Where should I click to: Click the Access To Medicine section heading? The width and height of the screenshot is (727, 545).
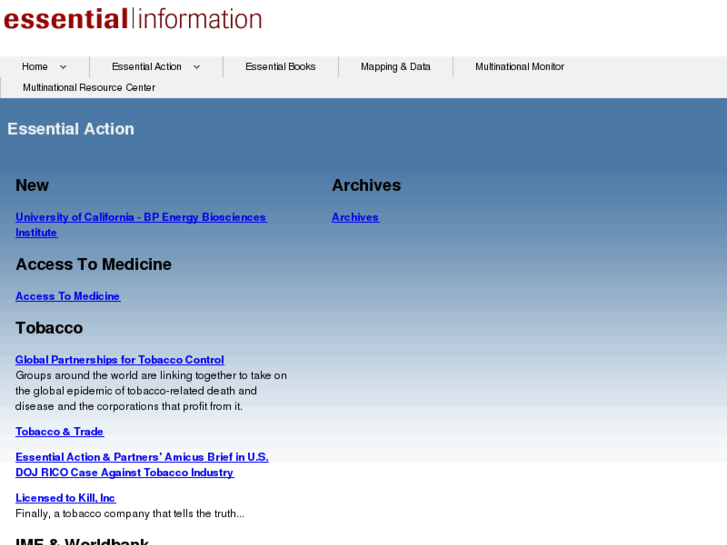click(x=94, y=264)
